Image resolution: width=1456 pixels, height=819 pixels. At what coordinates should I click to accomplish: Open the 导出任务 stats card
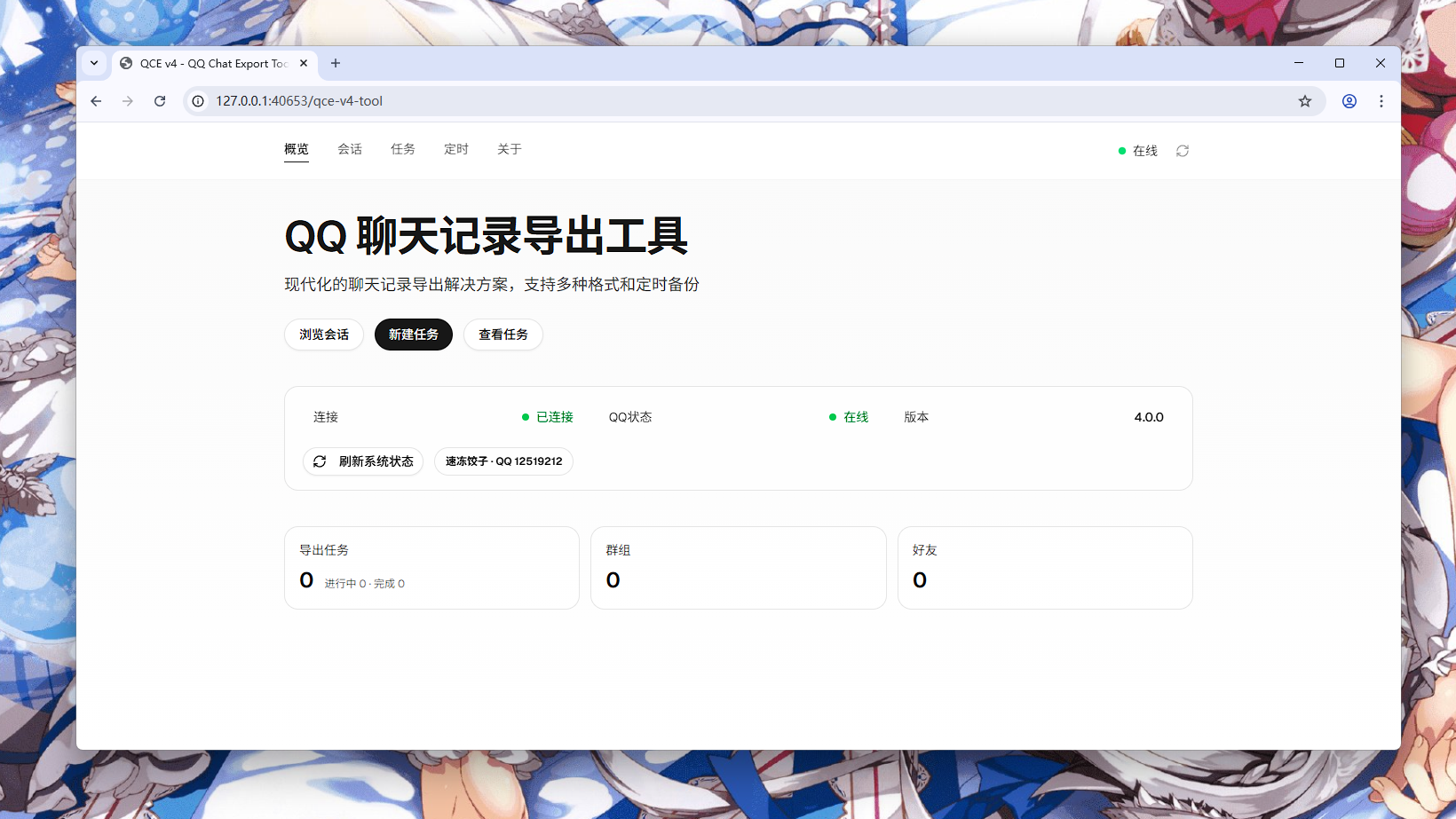pyautogui.click(x=431, y=568)
